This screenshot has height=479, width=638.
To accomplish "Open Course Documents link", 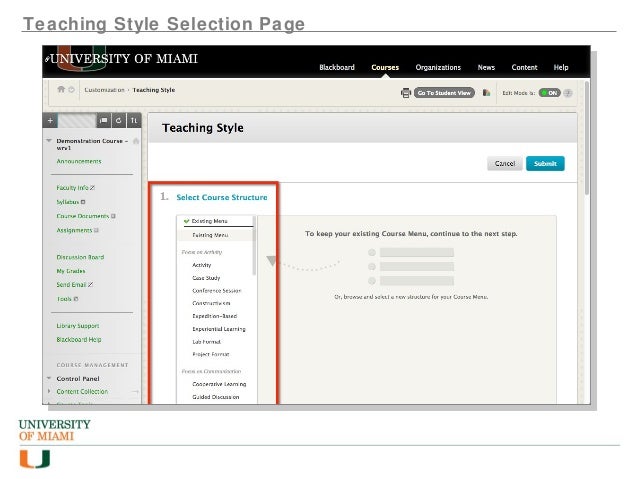I will click(83, 216).
